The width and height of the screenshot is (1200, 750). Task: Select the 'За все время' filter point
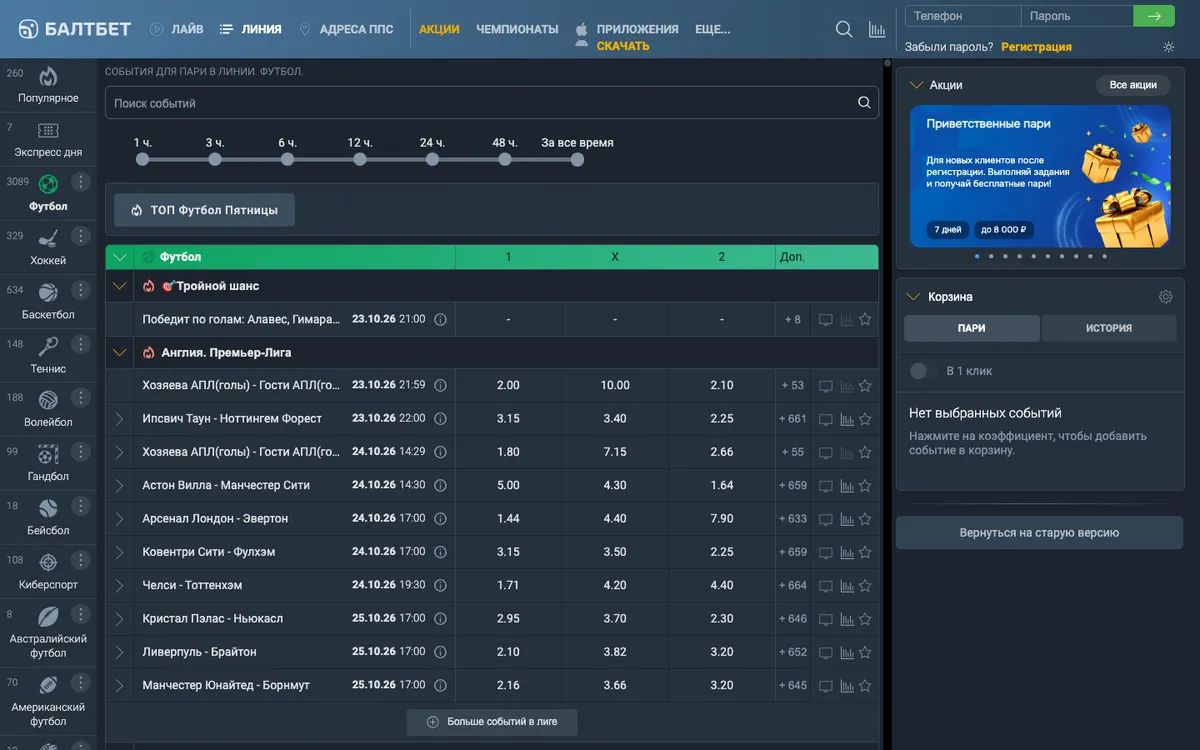point(577,159)
